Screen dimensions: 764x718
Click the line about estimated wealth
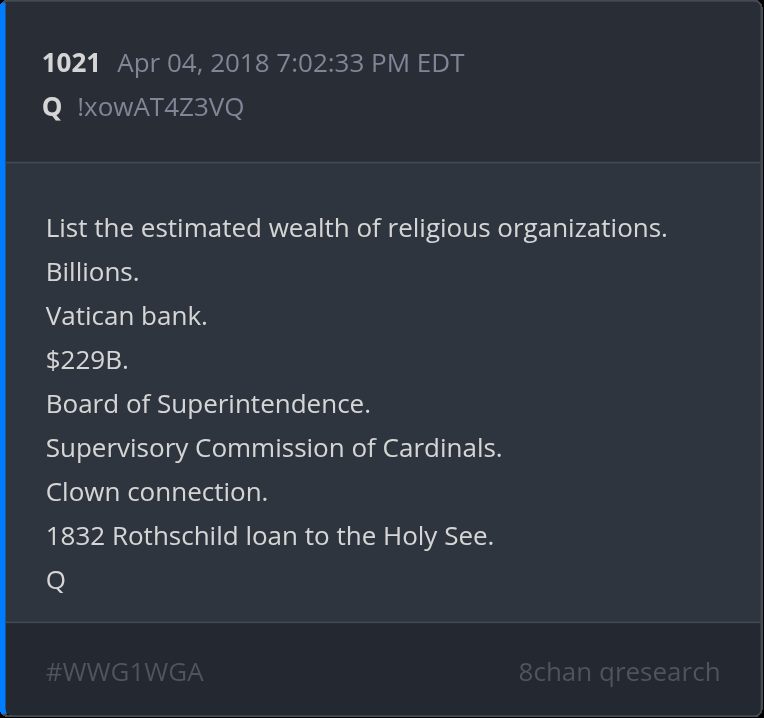coord(356,228)
